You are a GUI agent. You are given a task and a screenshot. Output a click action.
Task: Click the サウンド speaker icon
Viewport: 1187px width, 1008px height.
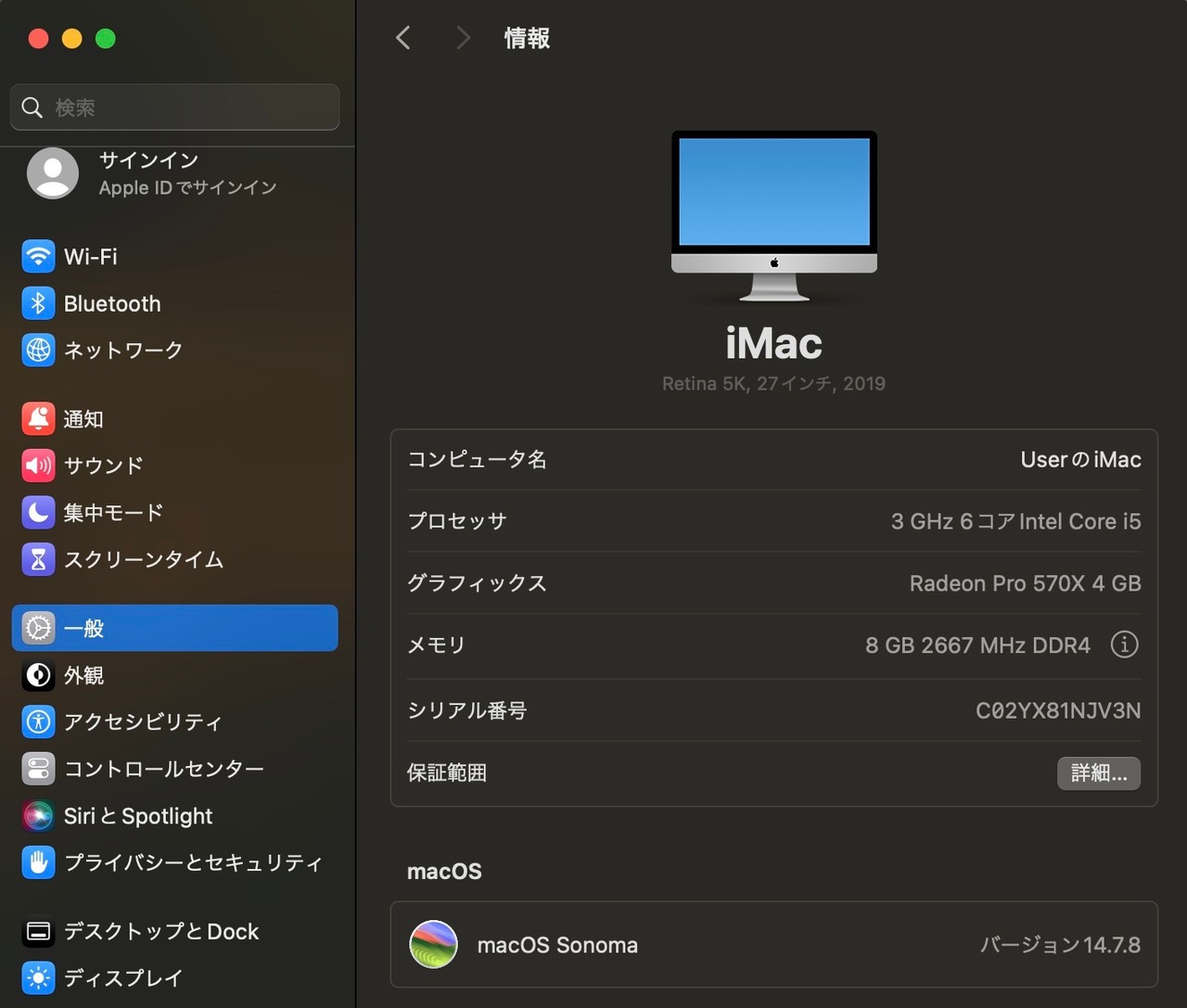coord(38,466)
